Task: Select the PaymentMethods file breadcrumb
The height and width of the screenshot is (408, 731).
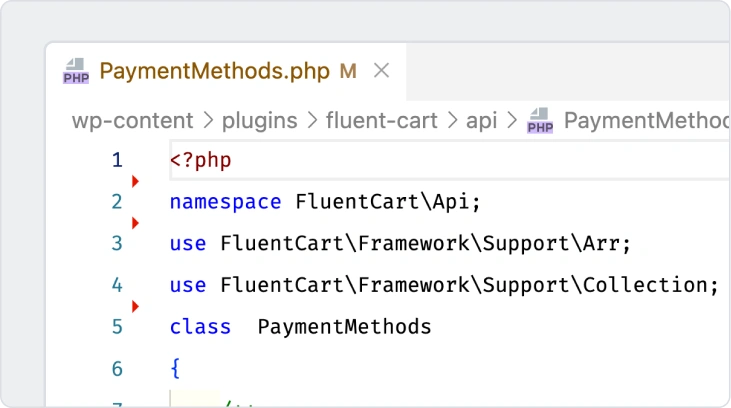Action: tap(645, 121)
